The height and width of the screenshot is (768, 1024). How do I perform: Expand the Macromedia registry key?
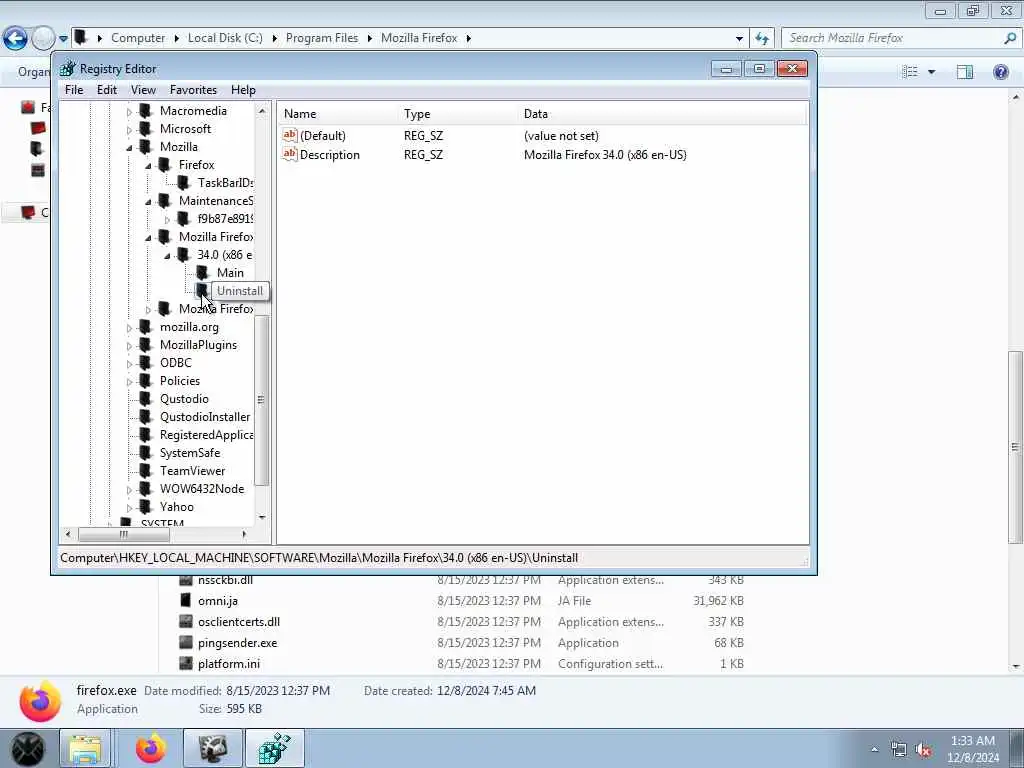tap(129, 112)
